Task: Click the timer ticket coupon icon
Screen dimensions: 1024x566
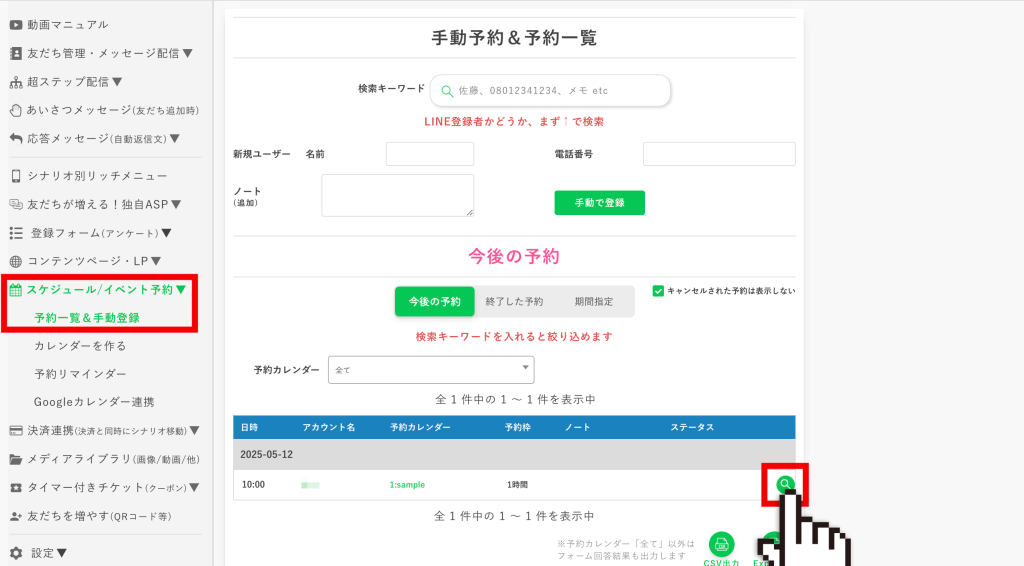Action: (16, 488)
